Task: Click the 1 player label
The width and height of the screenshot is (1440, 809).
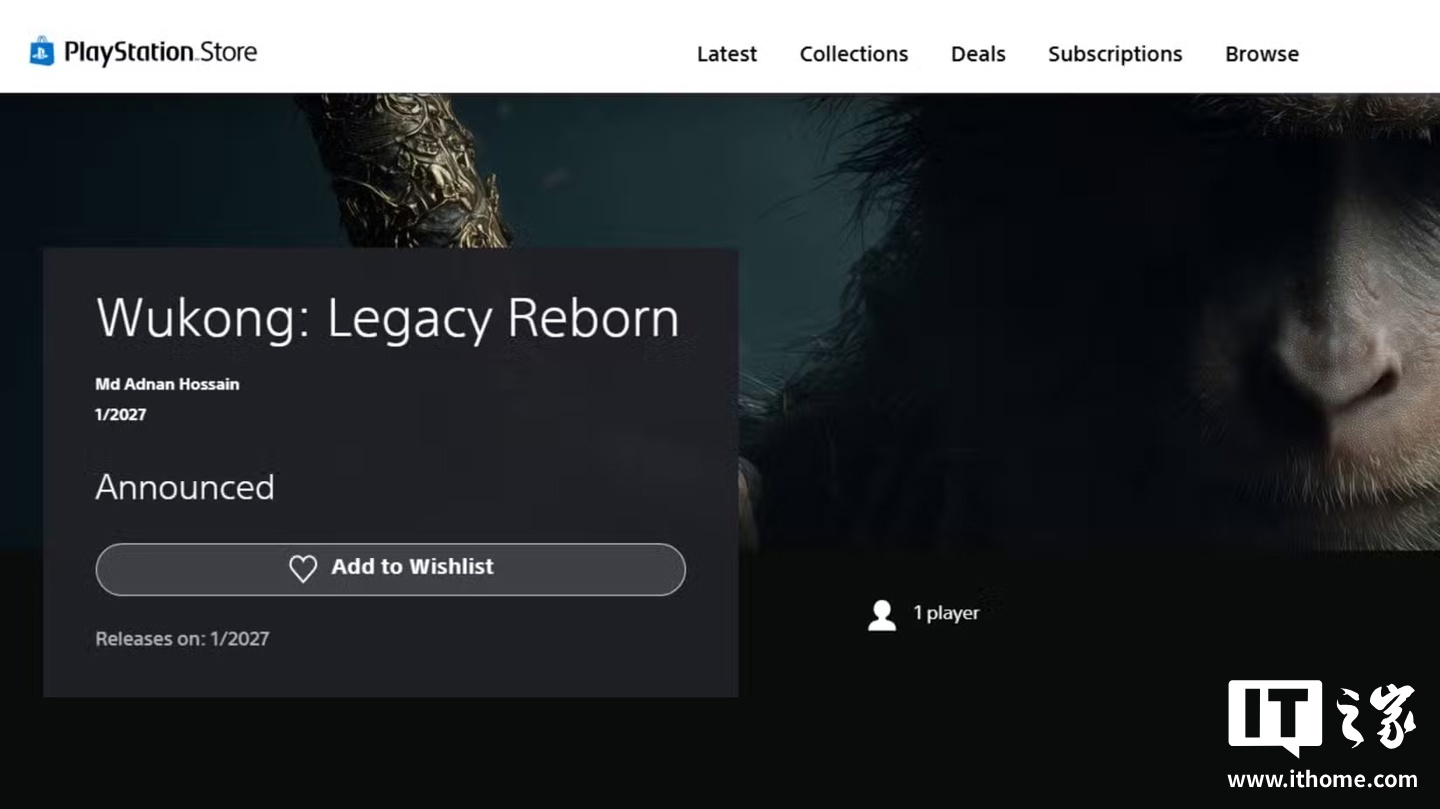Action: click(946, 613)
